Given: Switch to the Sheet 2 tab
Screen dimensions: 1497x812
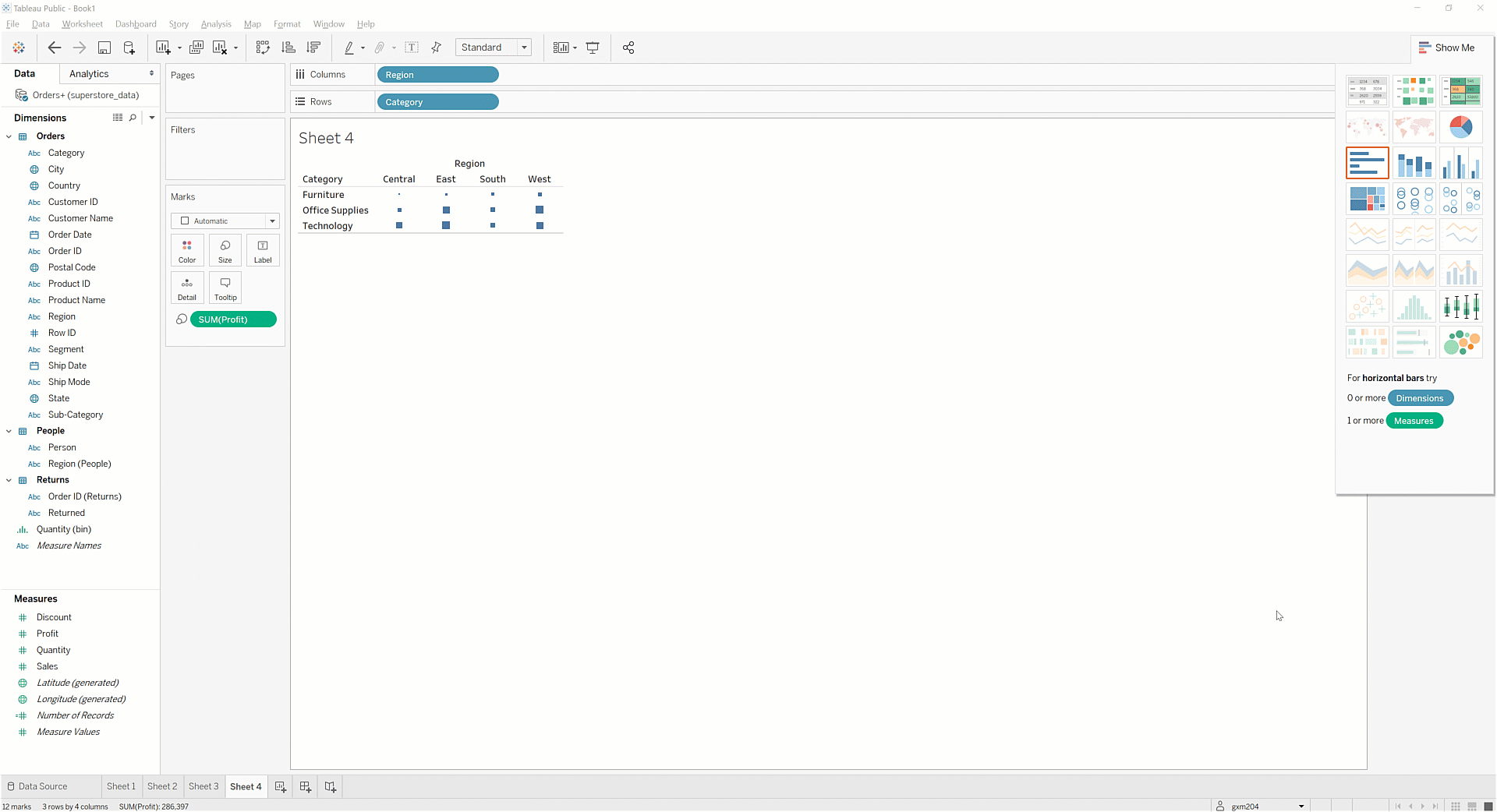Looking at the screenshot, I should pyautogui.click(x=162, y=786).
